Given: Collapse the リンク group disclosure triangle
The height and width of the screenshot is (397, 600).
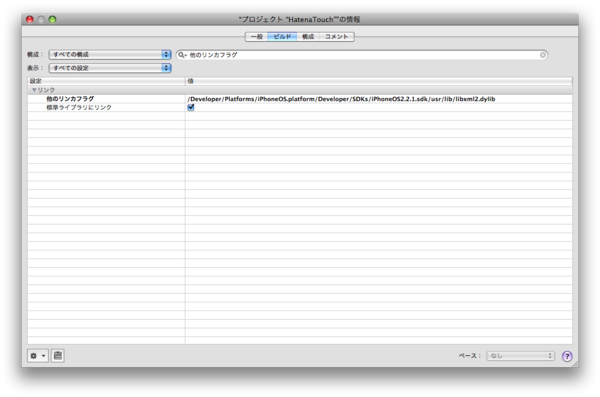Looking at the screenshot, I should pos(34,90).
